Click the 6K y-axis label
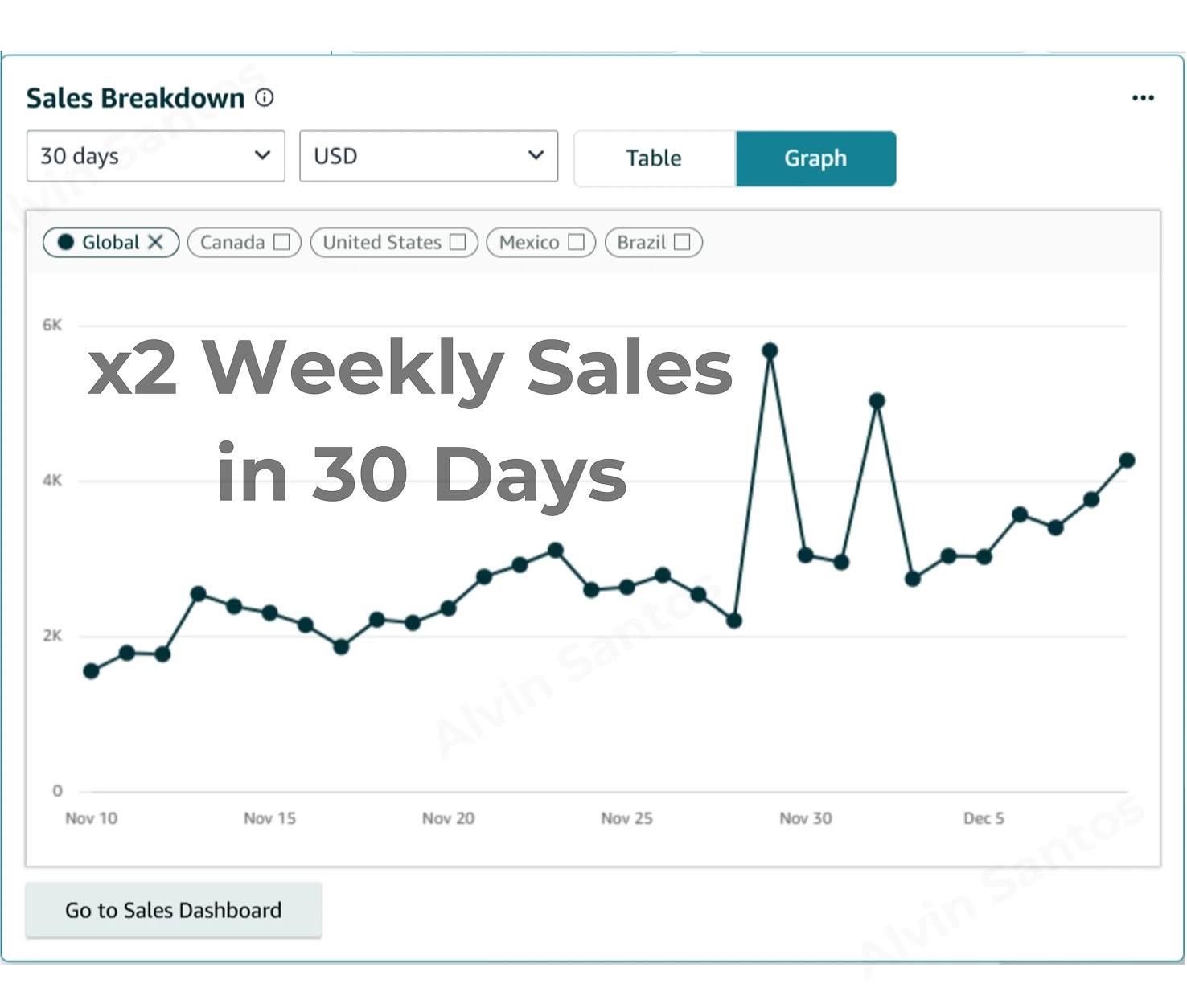Image resolution: width=1187 pixels, height=1008 pixels. point(52,325)
